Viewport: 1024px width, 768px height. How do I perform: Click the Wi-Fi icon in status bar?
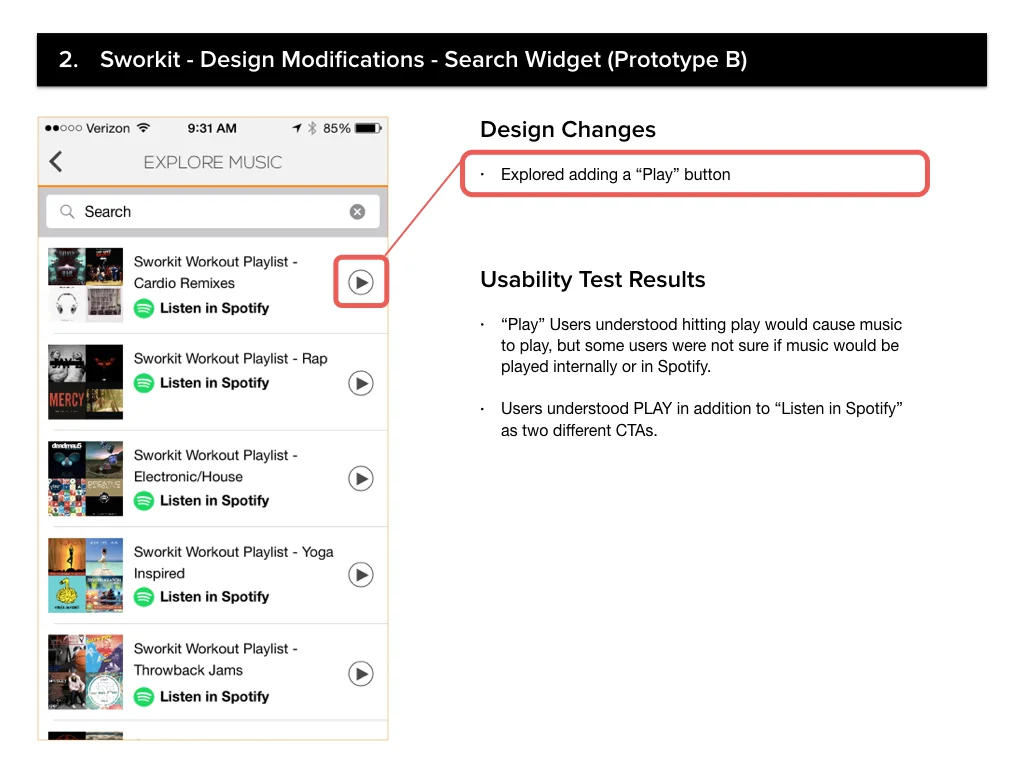[x=143, y=127]
